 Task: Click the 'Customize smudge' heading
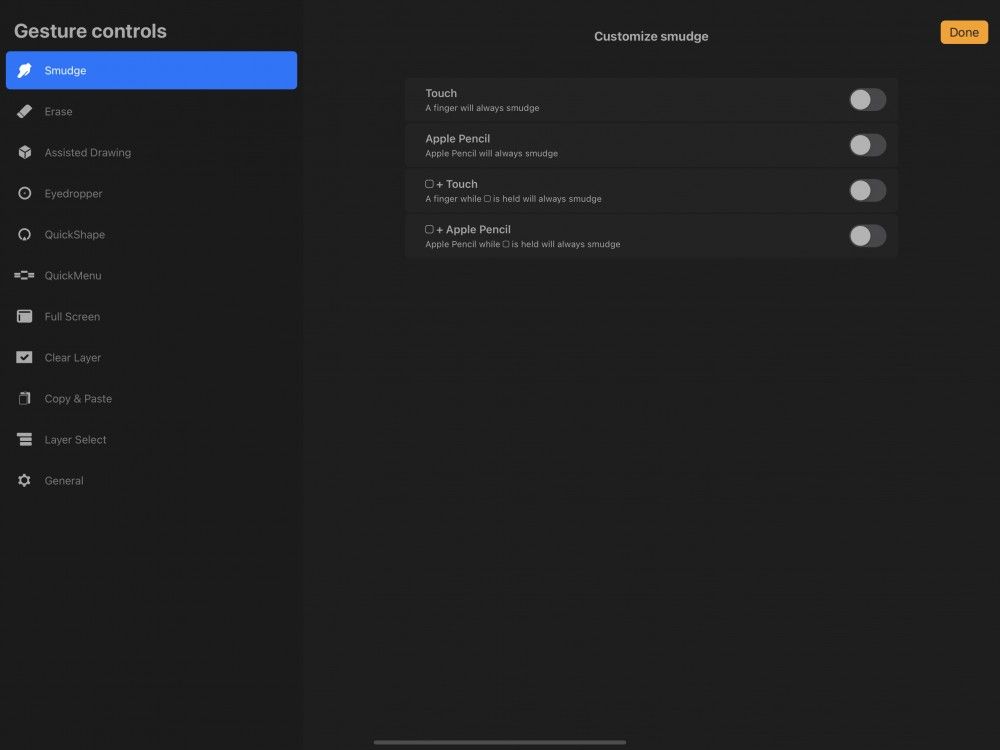point(651,36)
